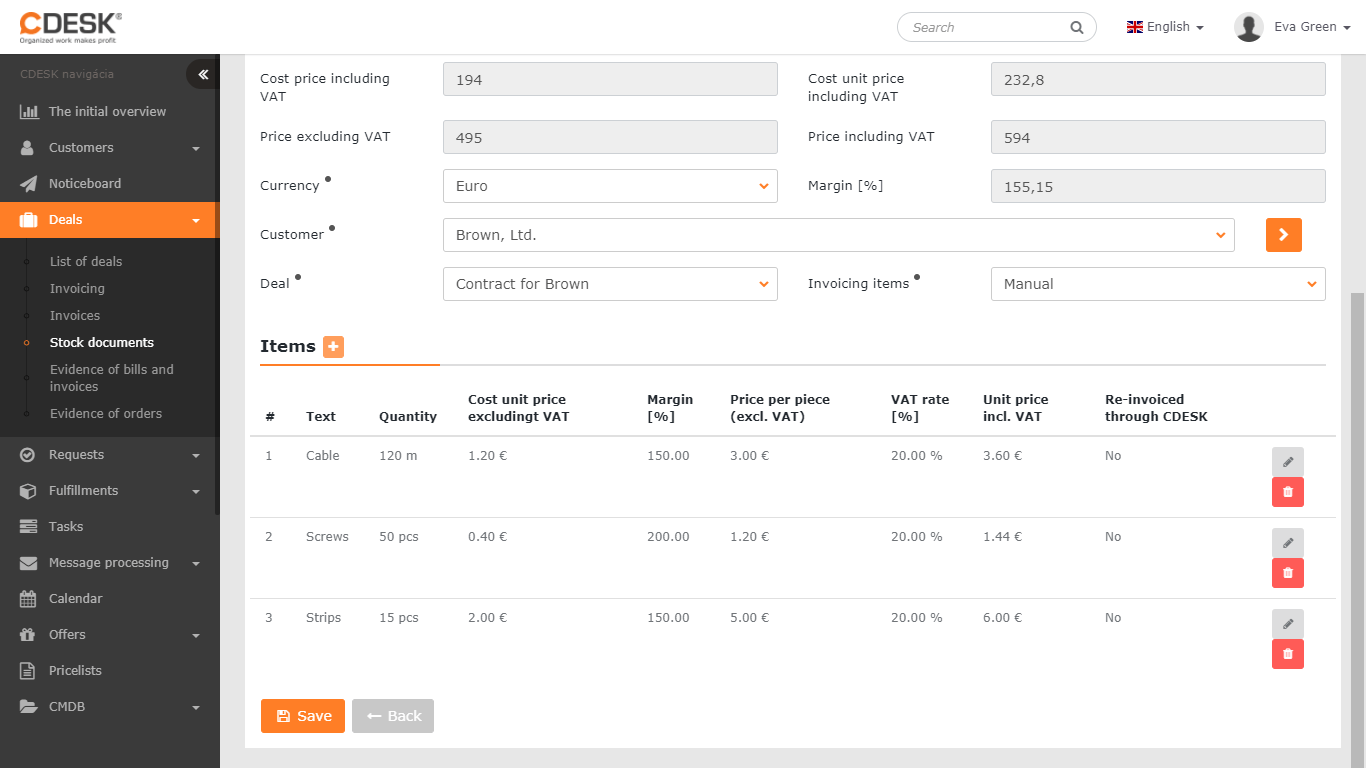Open the Customer dropdown showing Brown, Ltd.
Screen dimensions: 1366x768
click(839, 235)
